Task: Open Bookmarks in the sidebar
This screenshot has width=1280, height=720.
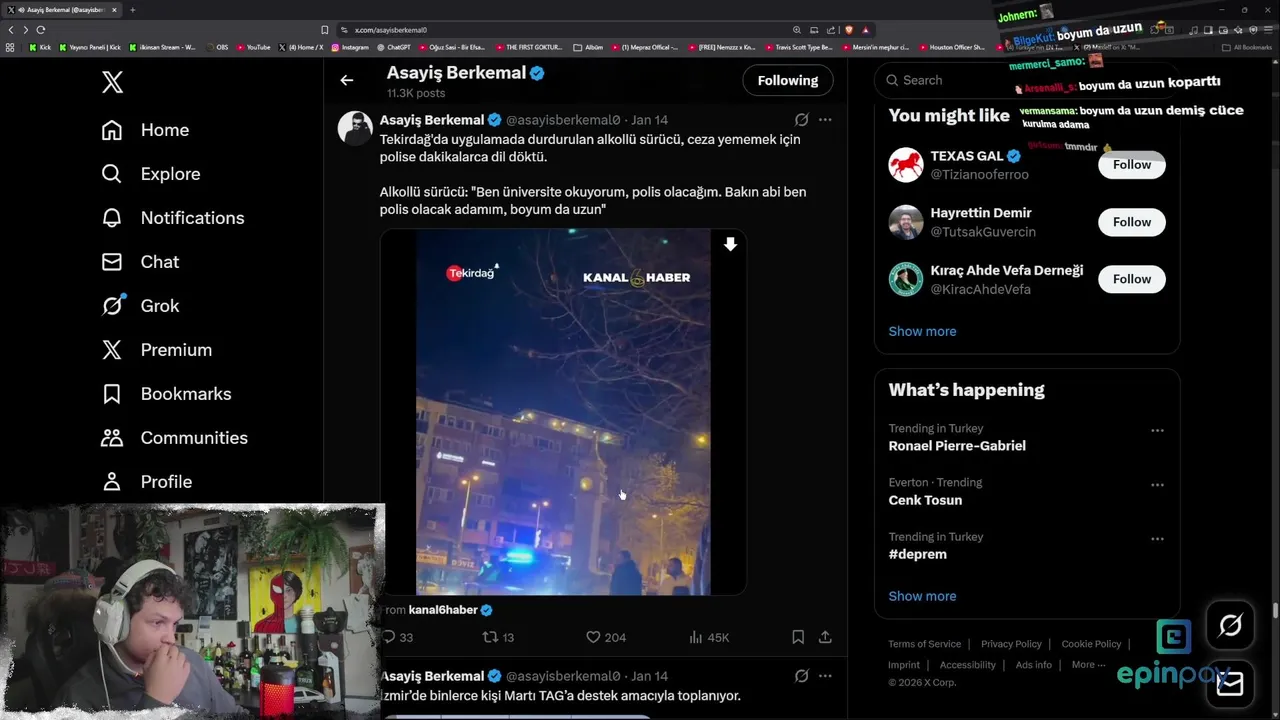Action: pyautogui.click(x=166, y=394)
